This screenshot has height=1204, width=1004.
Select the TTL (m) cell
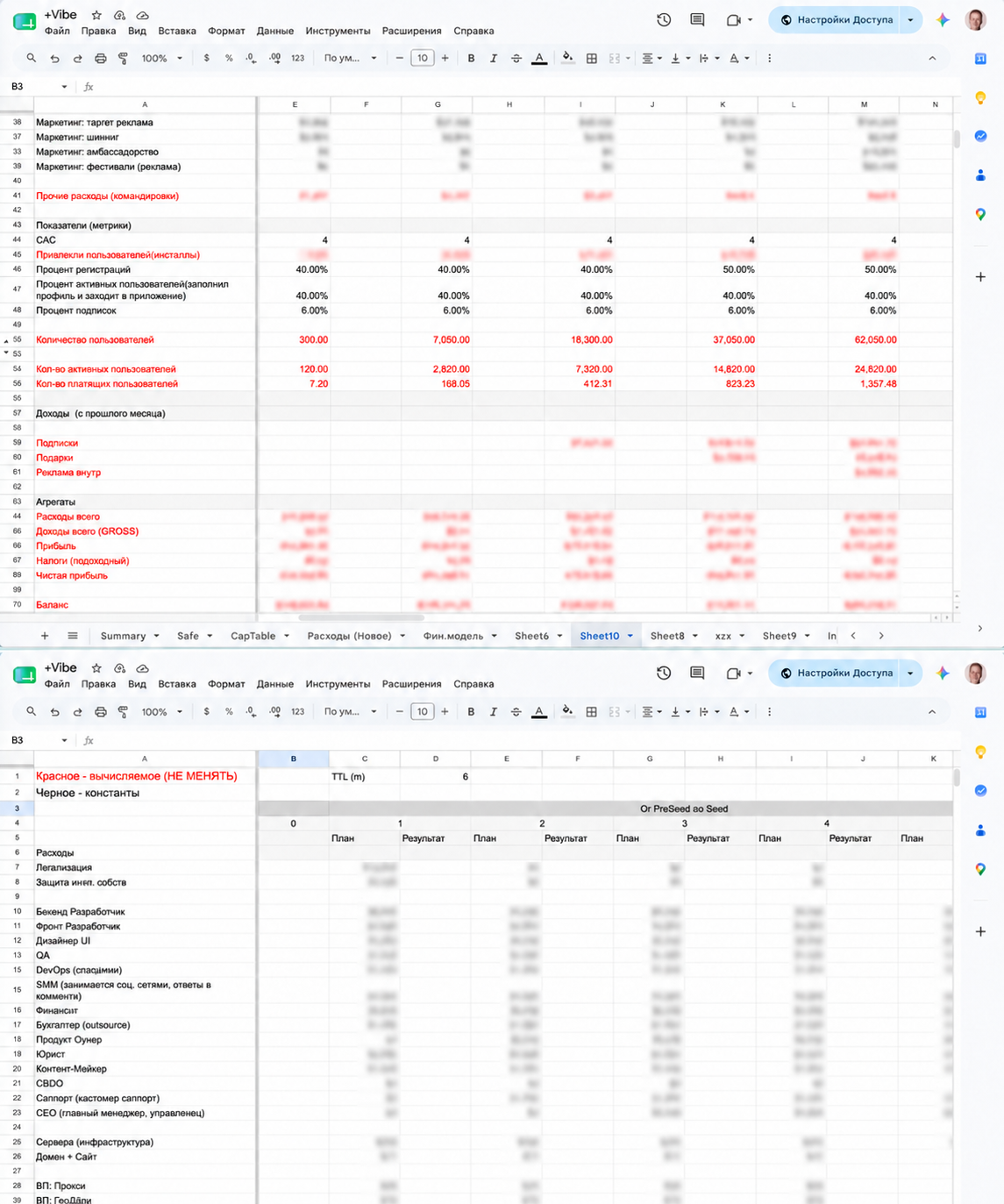pos(365,776)
